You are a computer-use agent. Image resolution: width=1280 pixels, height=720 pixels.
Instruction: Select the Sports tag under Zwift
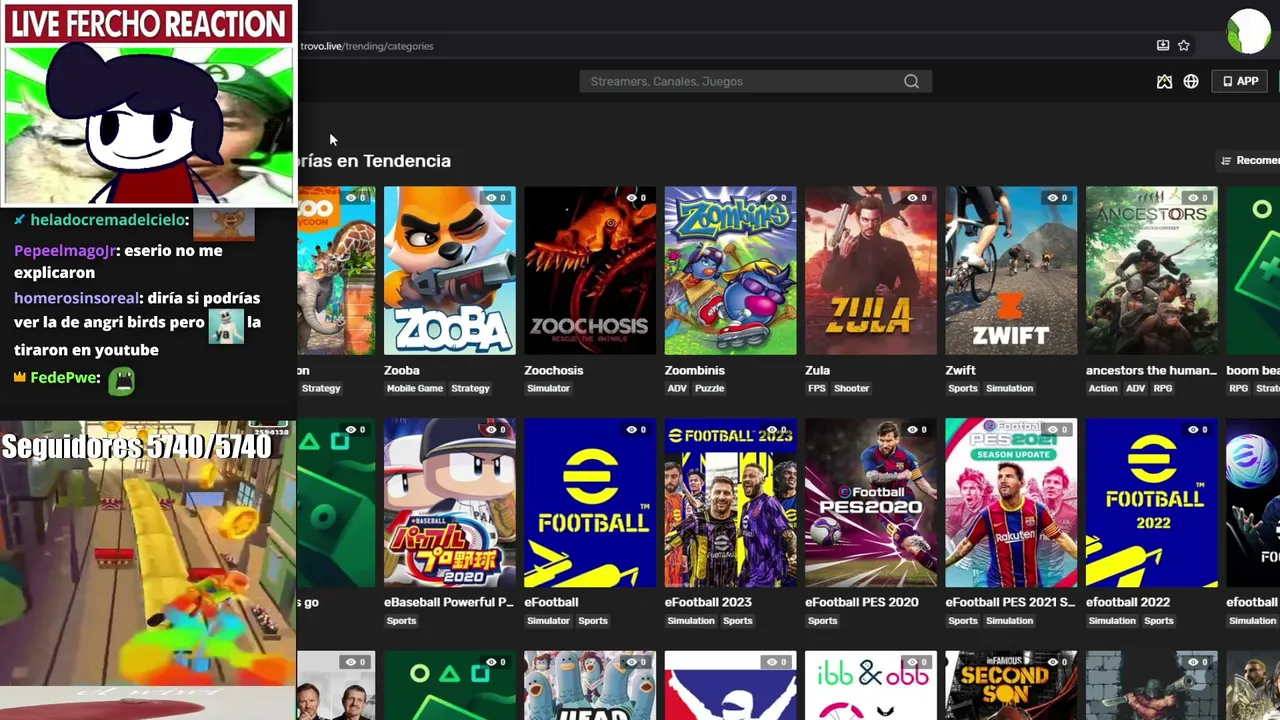pos(963,388)
